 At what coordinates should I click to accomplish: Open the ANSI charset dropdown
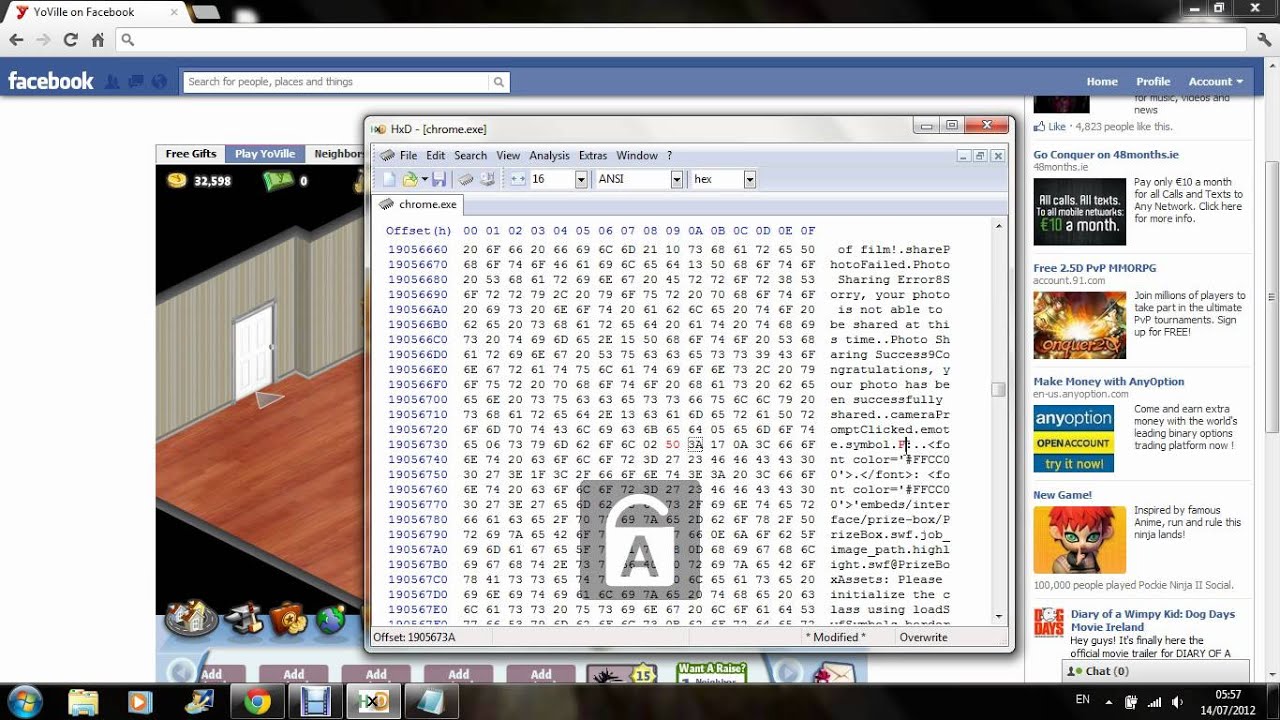point(677,179)
